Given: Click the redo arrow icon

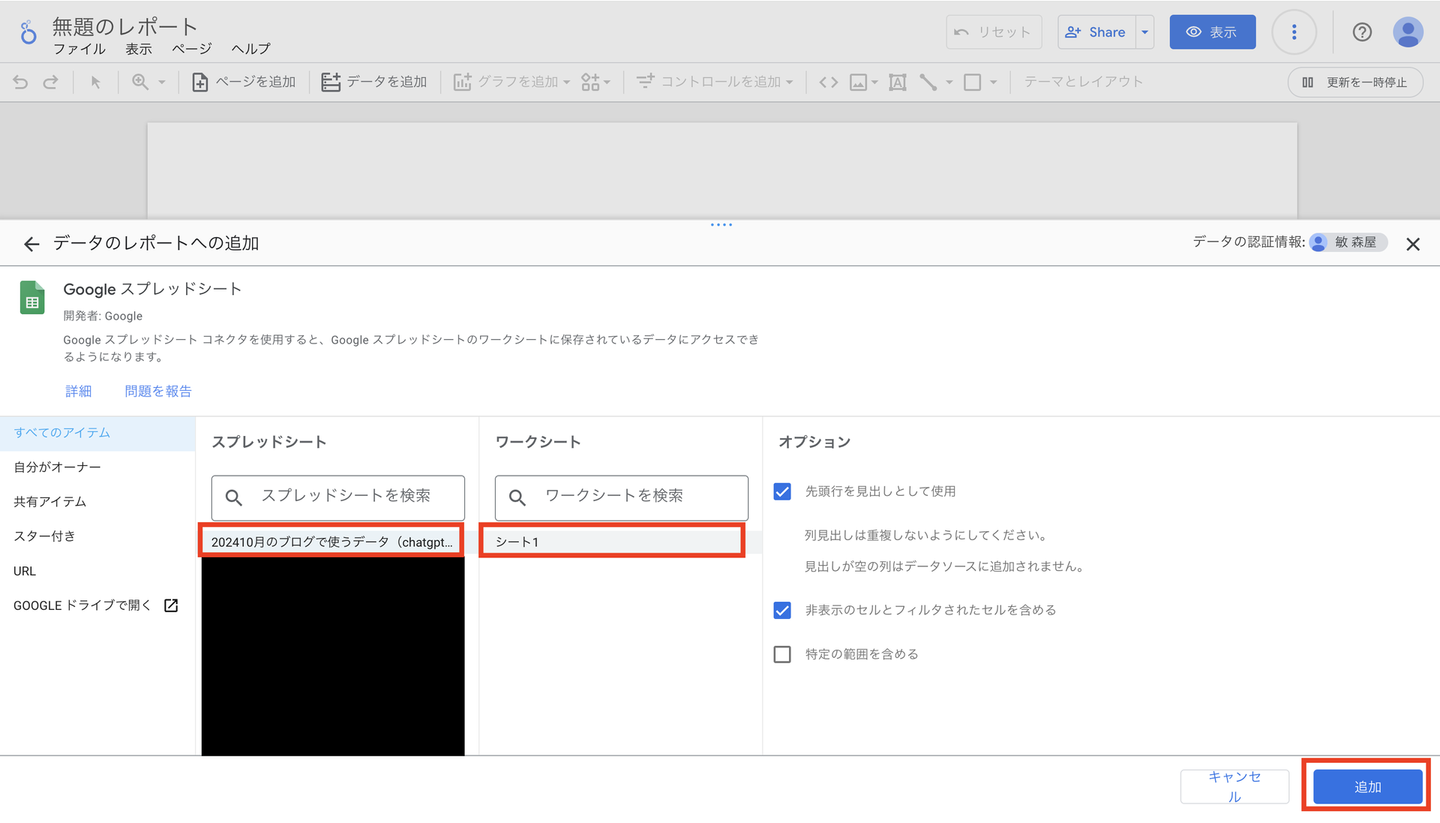Looking at the screenshot, I should click(50, 82).
